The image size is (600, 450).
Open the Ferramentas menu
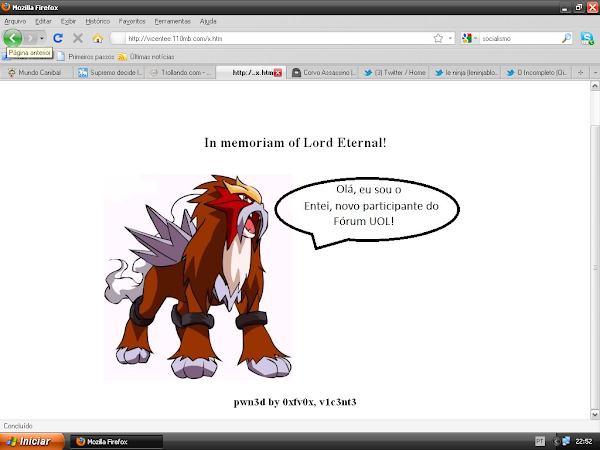tap(173, 21)
